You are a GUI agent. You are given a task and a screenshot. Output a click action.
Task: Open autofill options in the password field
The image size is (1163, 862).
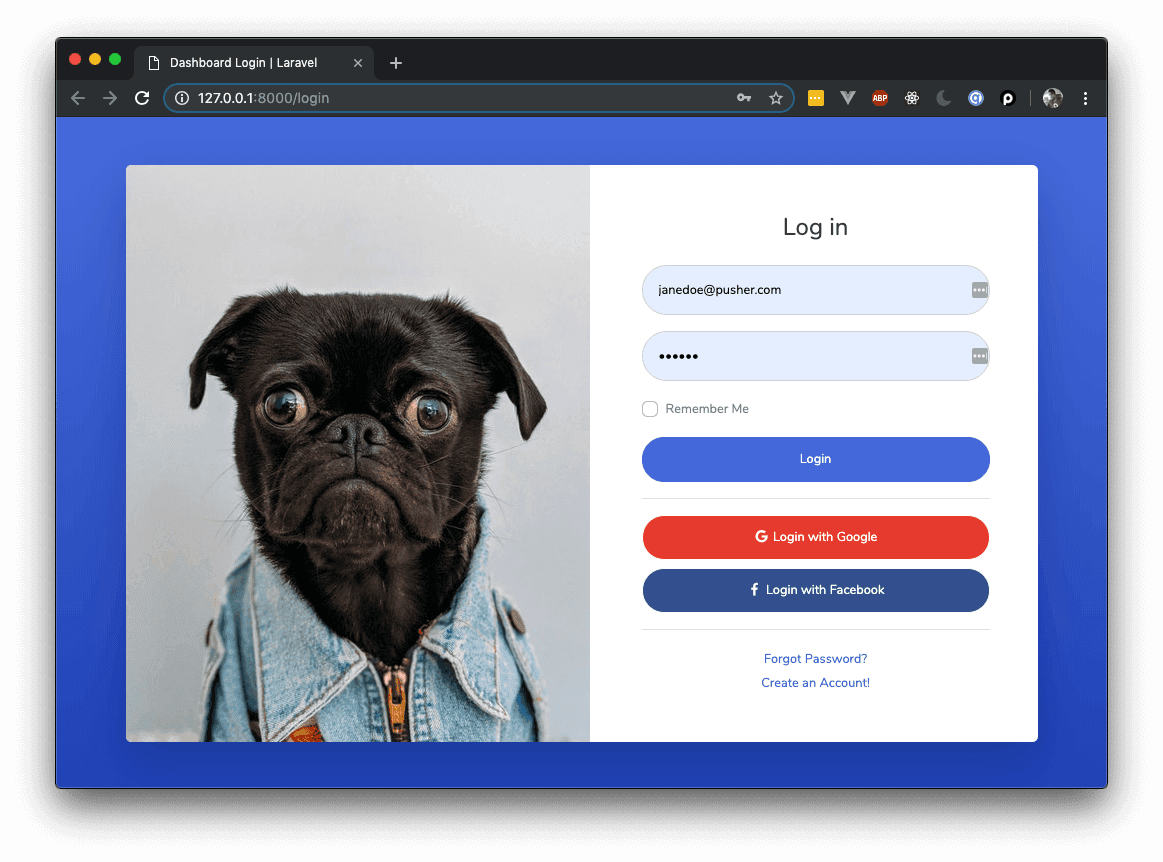[979, 356]
